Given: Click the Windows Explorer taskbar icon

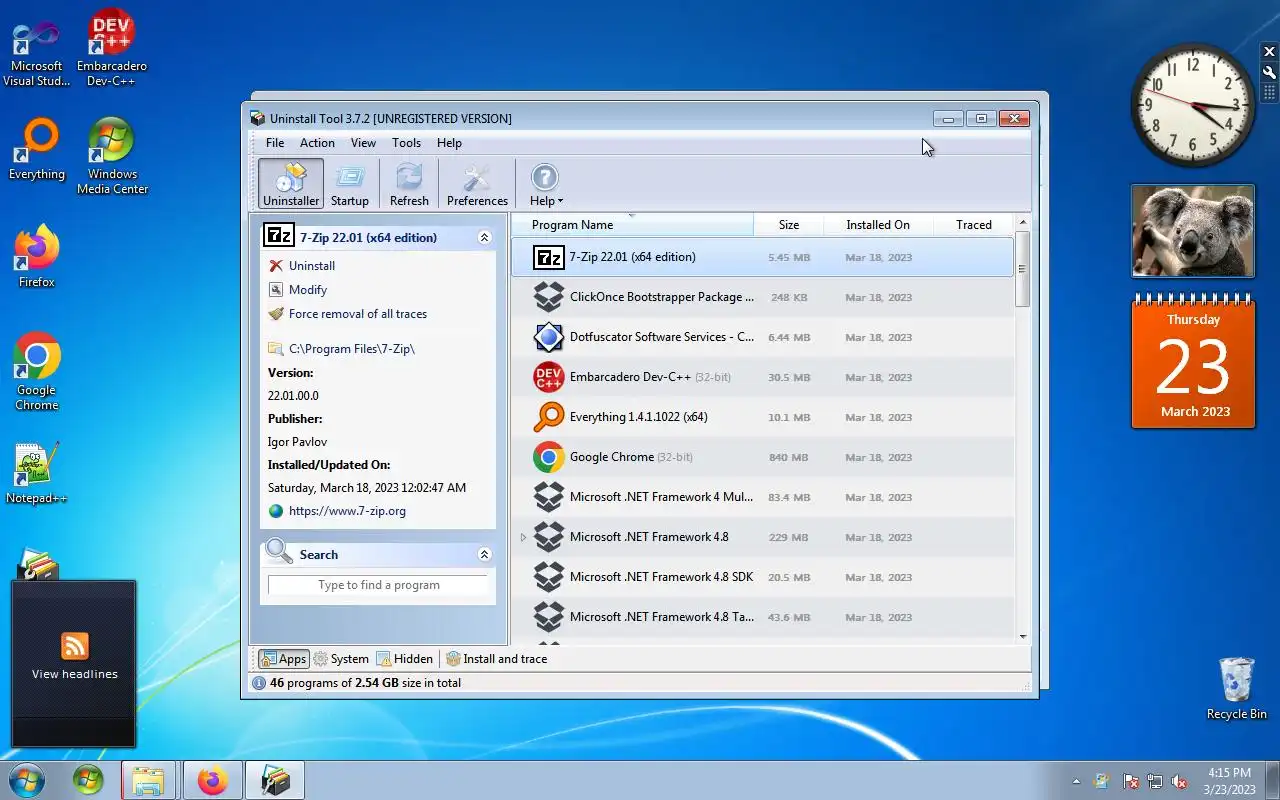Looking at the screenshot, I should click(148, 780).
